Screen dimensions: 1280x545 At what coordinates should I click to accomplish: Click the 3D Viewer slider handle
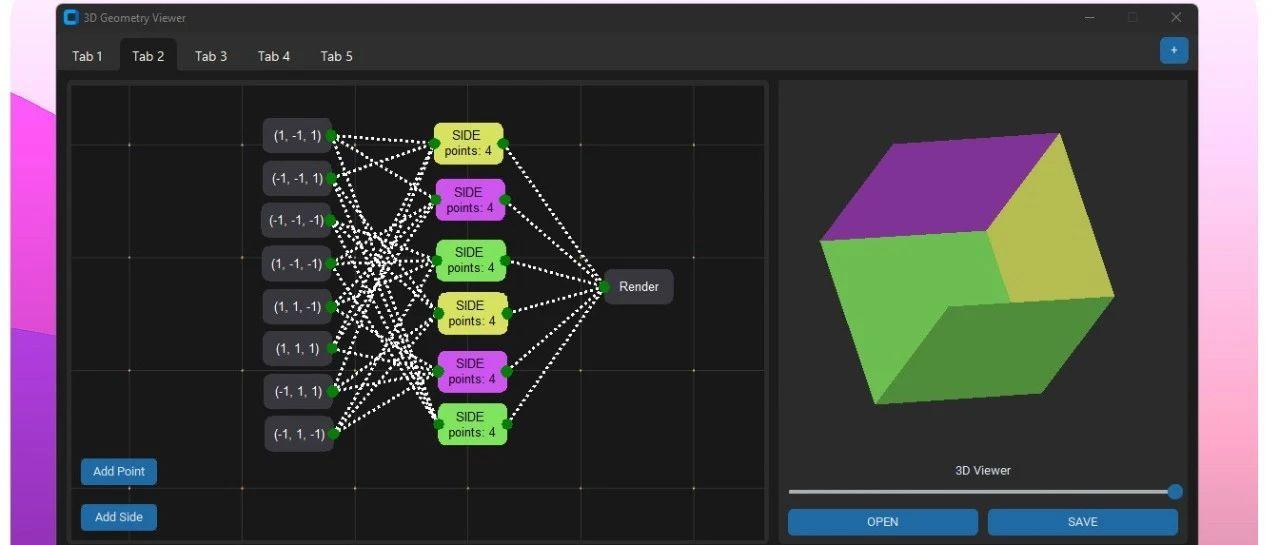tap(1175, 491)
